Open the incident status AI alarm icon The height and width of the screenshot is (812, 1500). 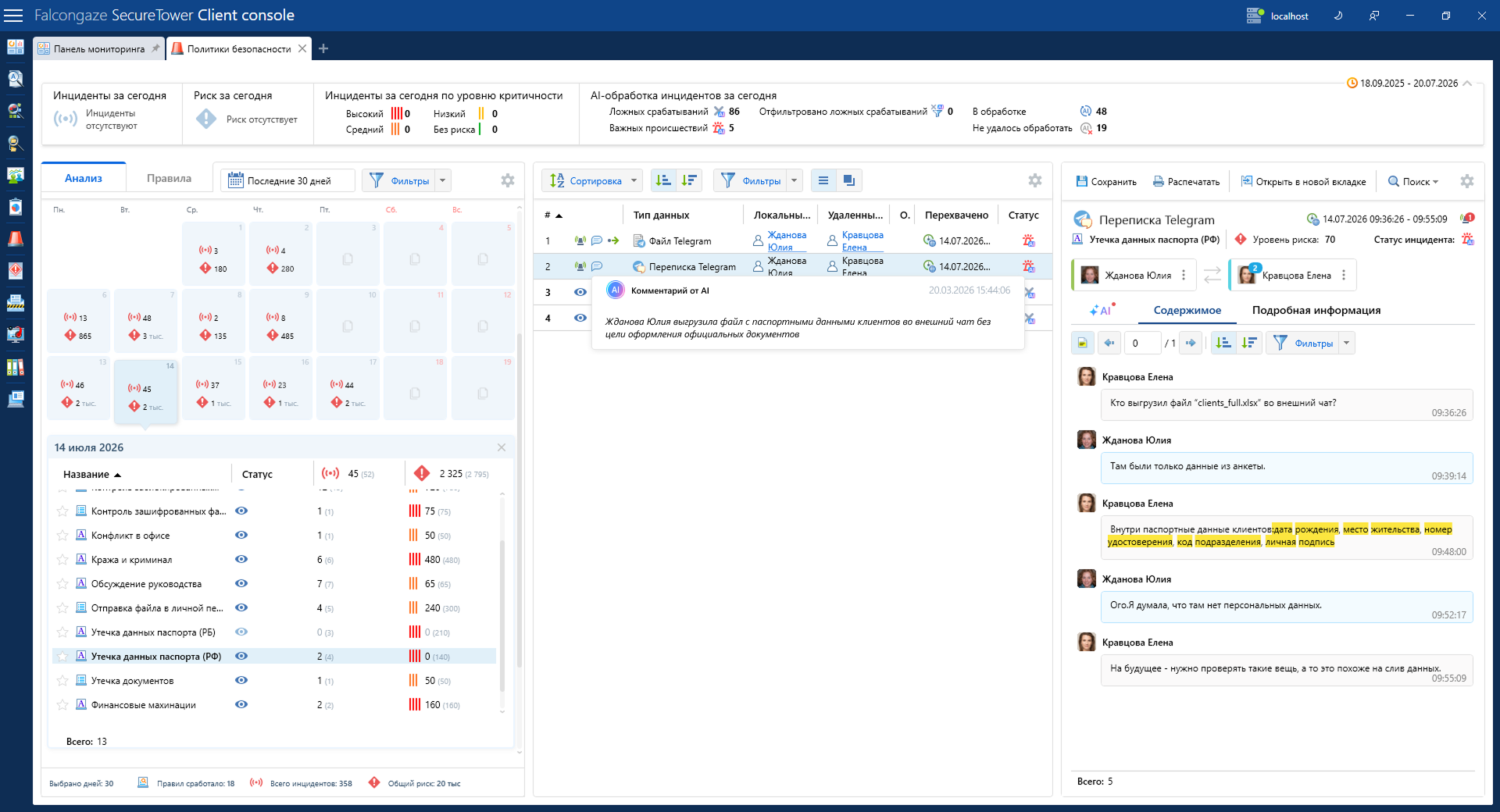1468,239
